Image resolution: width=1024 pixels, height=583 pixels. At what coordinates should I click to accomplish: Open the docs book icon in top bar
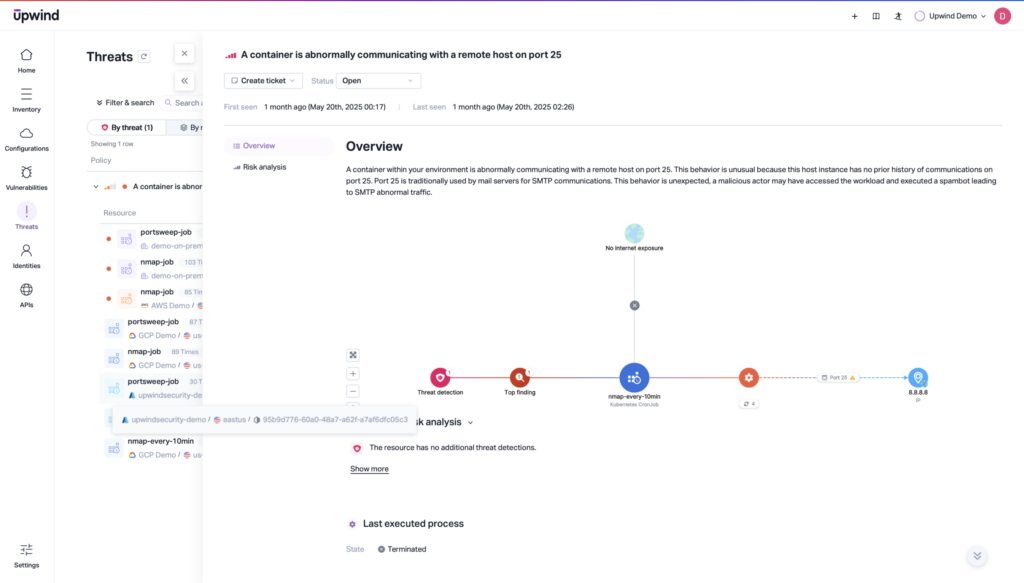[876, 16]
